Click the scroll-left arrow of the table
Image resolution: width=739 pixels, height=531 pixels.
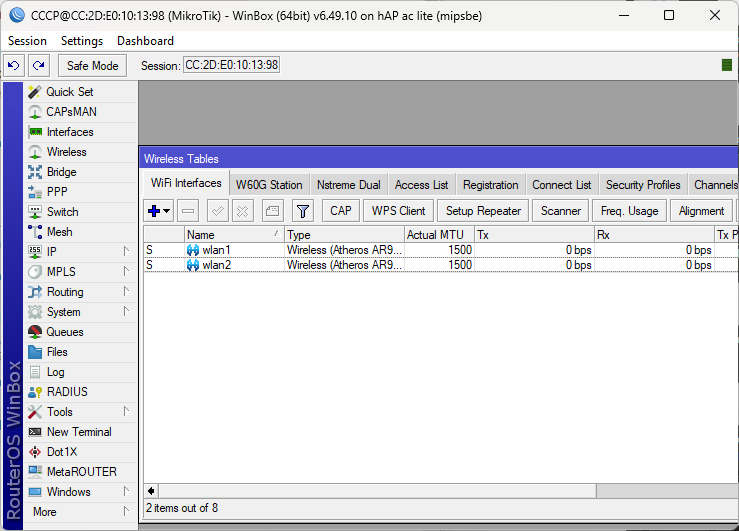[151, 491]
